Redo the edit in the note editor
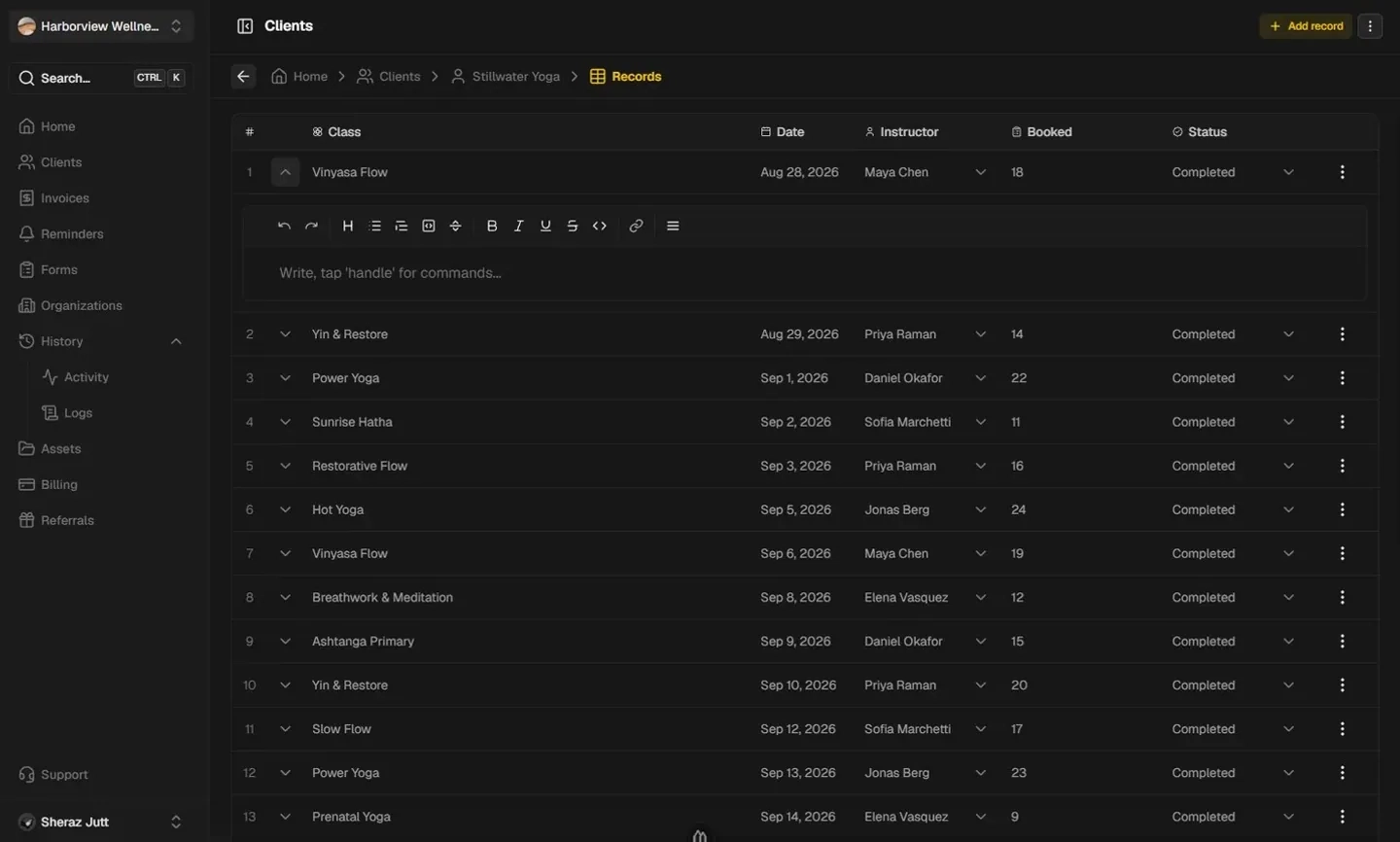1400x842 pixels. point(311,226)
